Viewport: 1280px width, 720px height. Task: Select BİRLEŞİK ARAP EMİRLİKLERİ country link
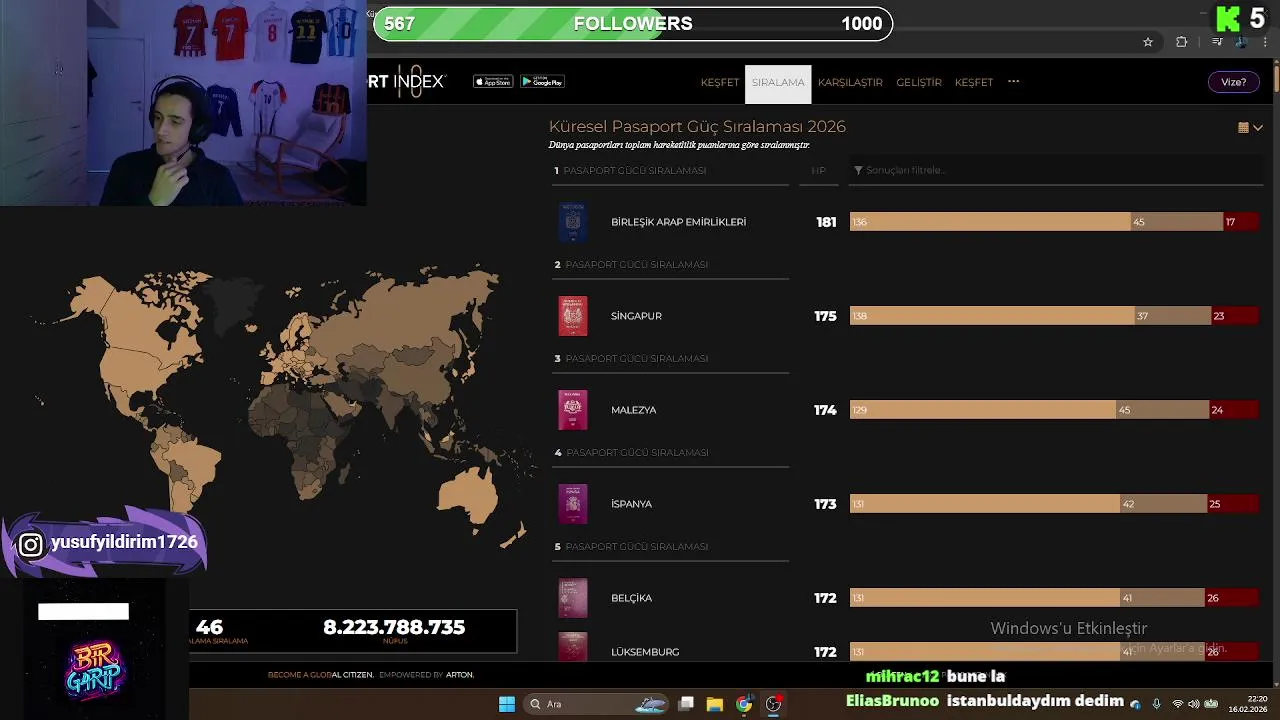tap(678, 222)
